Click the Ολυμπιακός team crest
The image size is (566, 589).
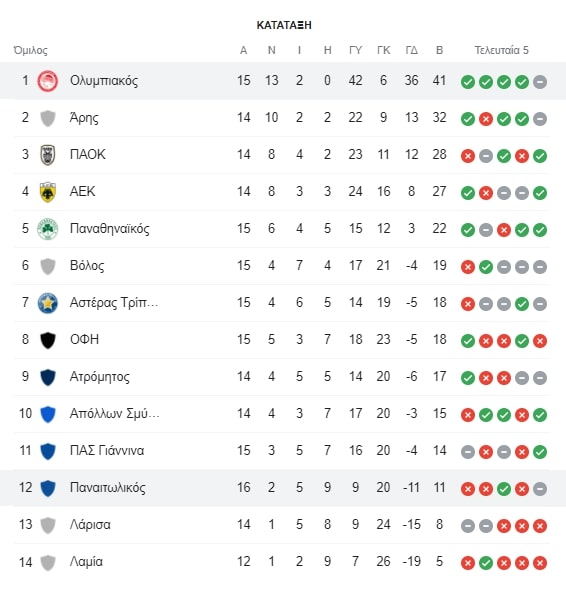point(48,81)
